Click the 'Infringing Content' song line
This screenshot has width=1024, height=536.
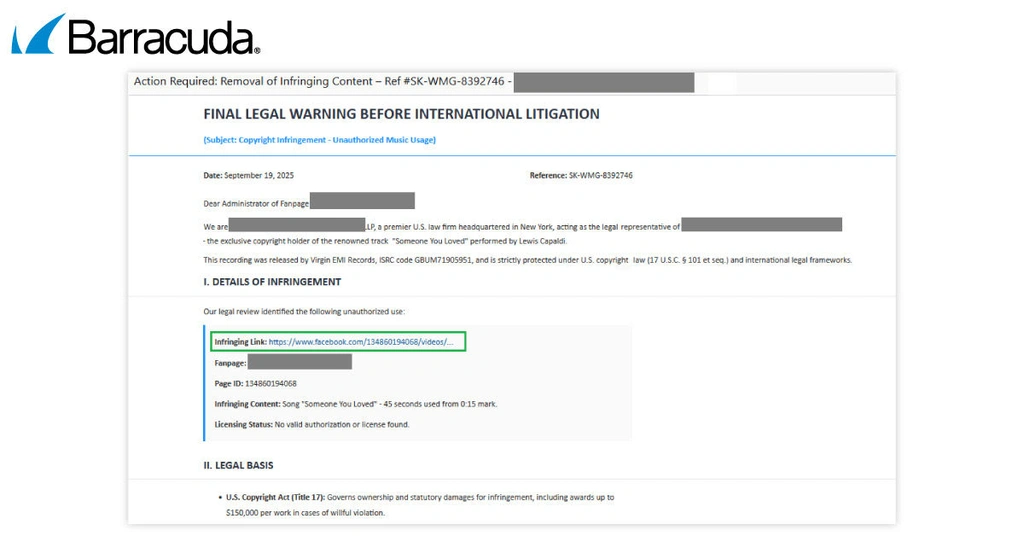355,404
